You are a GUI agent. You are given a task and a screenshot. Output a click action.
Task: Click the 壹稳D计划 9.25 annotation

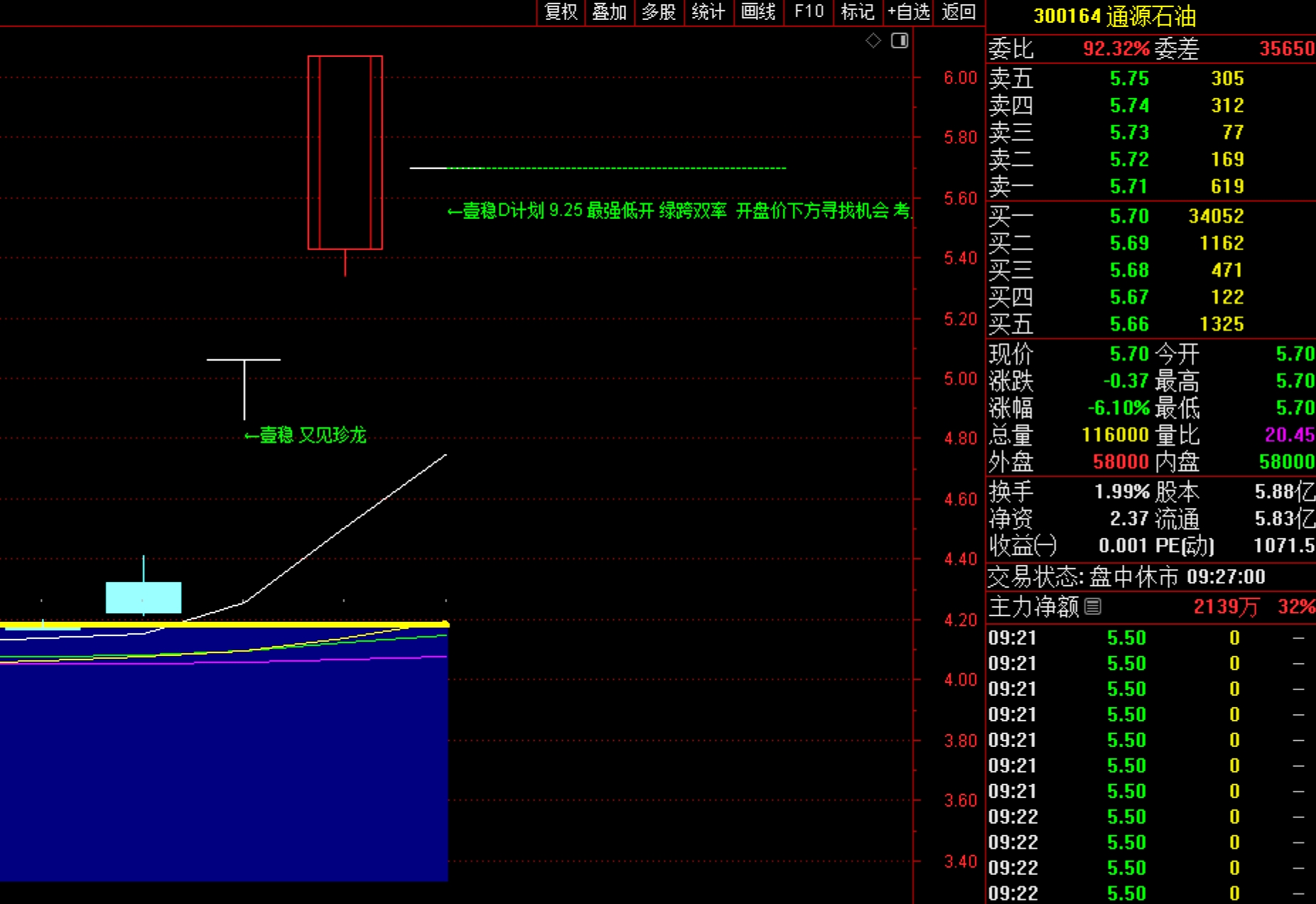point(679,210)
